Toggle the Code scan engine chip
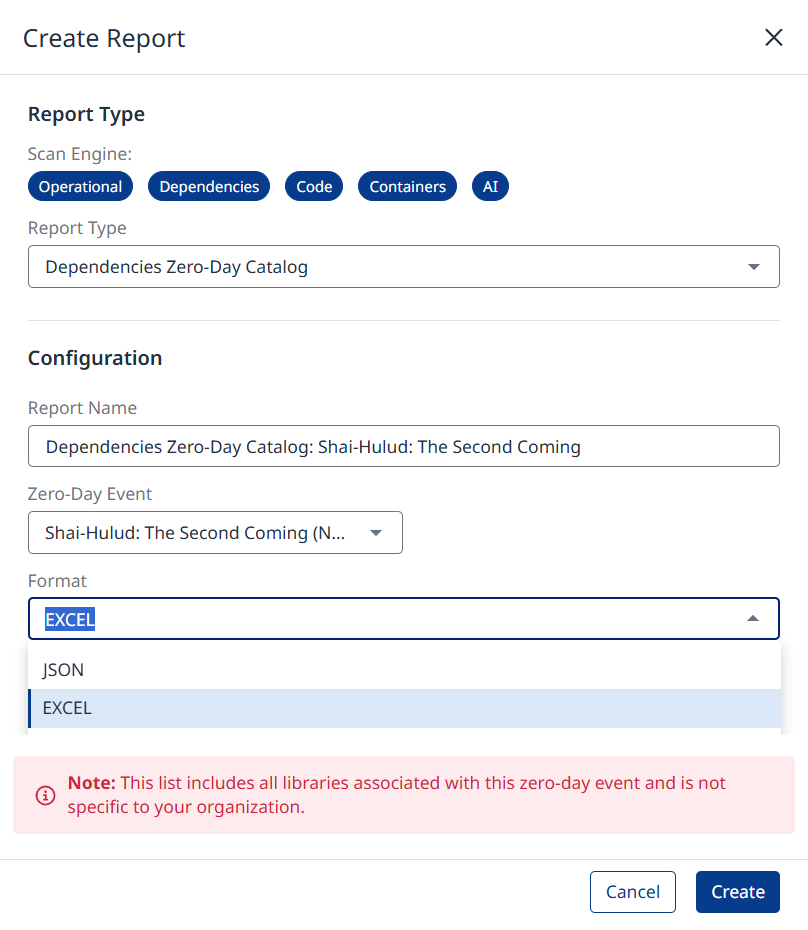Screen dimensions: 808x930 pos(314,187)
